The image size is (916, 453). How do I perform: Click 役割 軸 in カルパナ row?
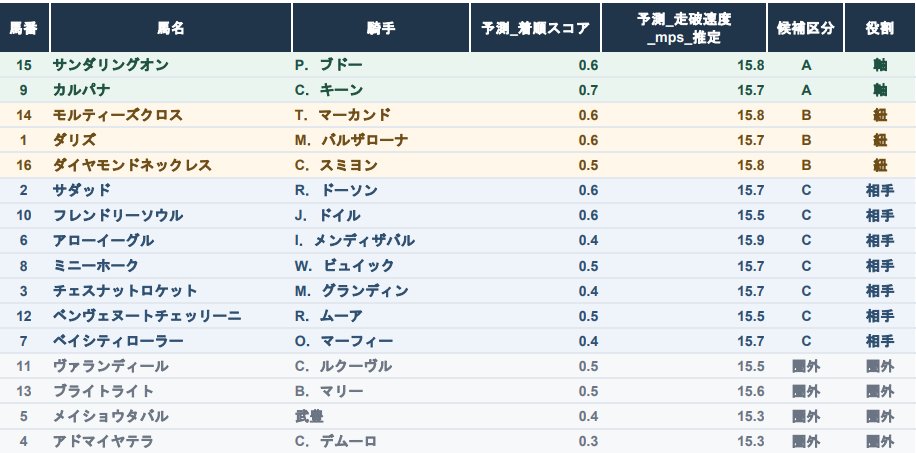click(880, 90)
